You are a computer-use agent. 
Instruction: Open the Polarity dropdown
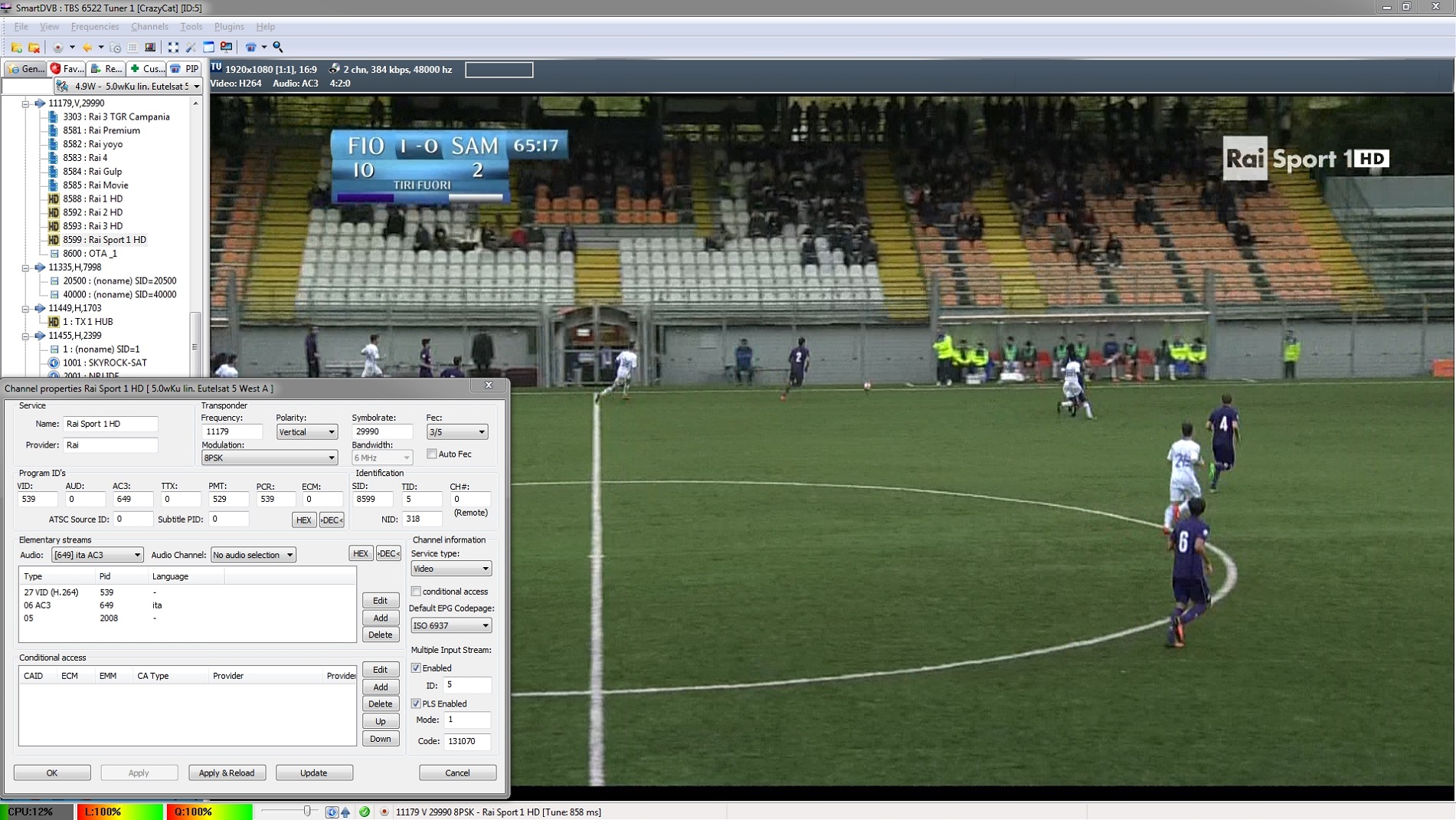point(306,432)
